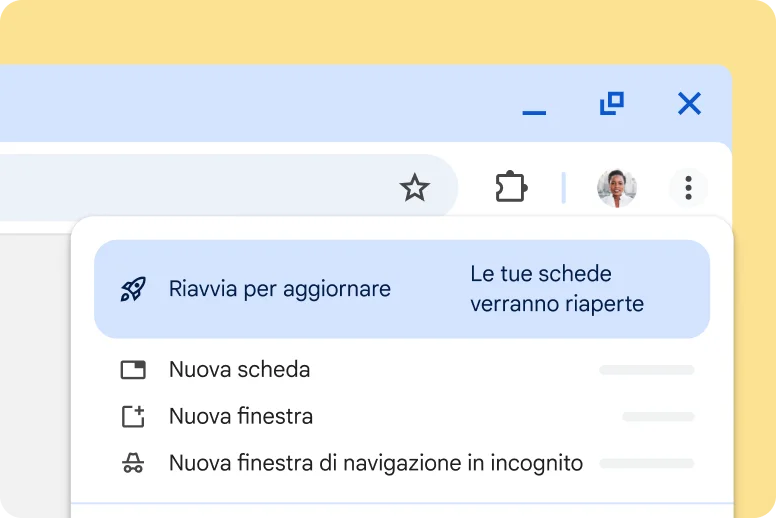Focus the address bar field
The image size is (776, 518).
click(200, 187)
